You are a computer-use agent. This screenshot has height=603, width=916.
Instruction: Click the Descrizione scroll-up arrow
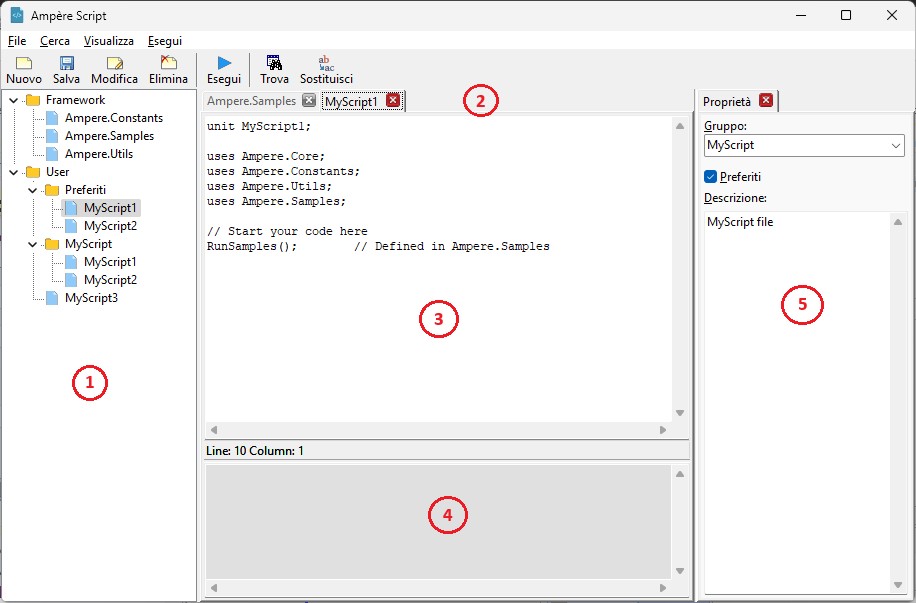(898, 222)
